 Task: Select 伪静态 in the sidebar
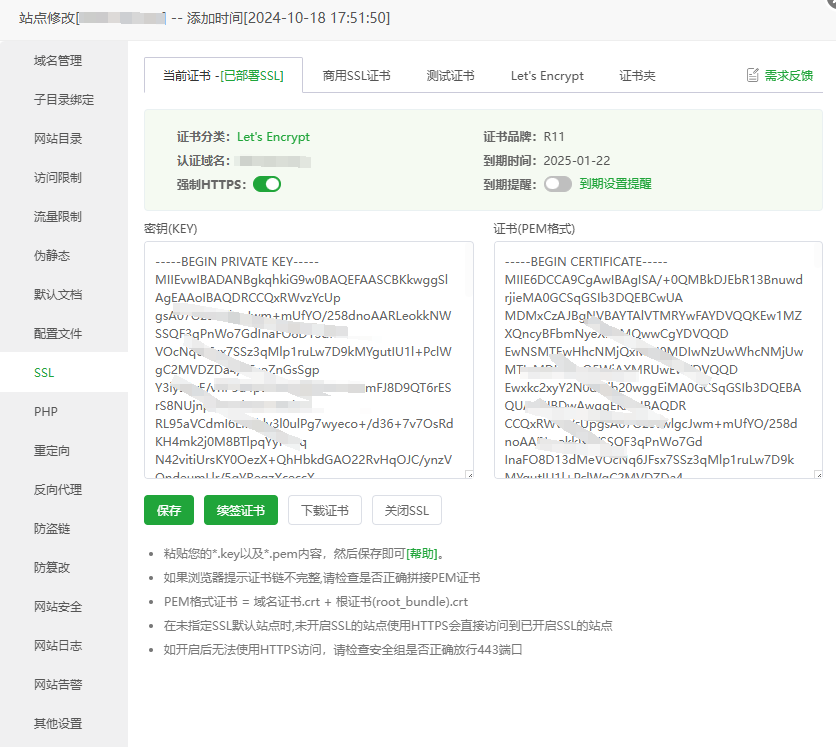coord(52,255)
